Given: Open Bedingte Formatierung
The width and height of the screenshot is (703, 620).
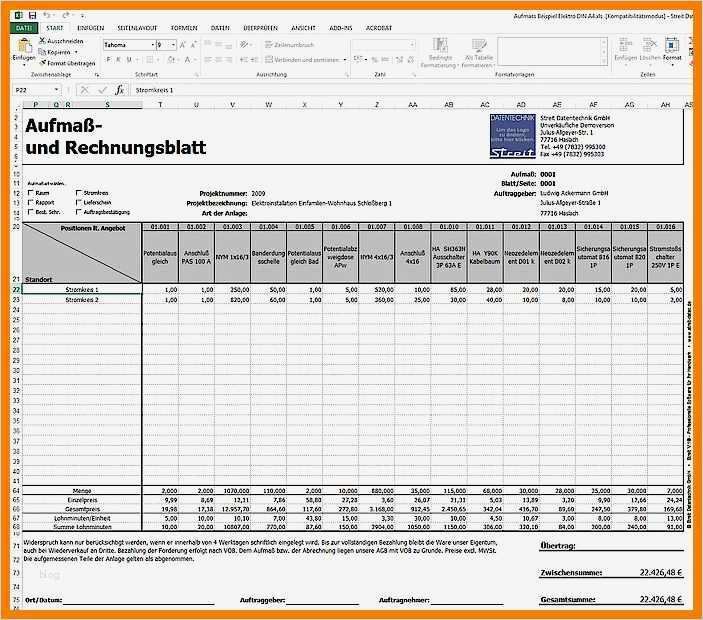Looking at the screenshot, I should pos(438,53).
